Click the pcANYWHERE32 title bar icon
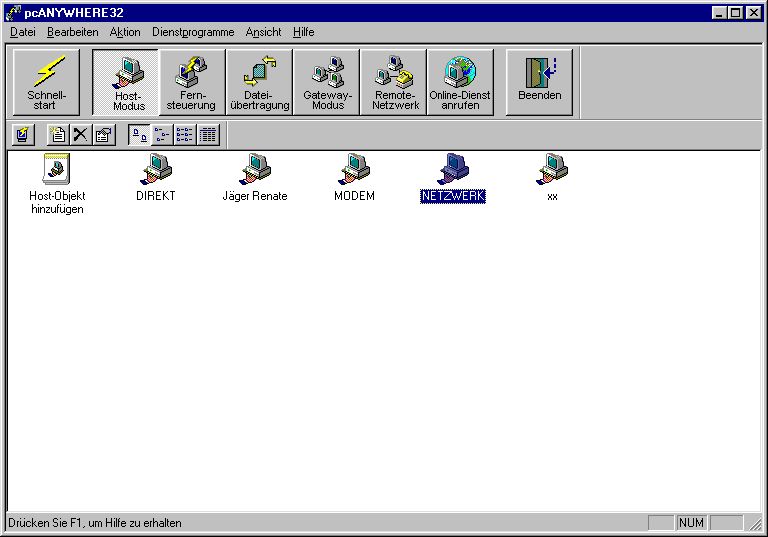768x537 pixels. (13, 13)
